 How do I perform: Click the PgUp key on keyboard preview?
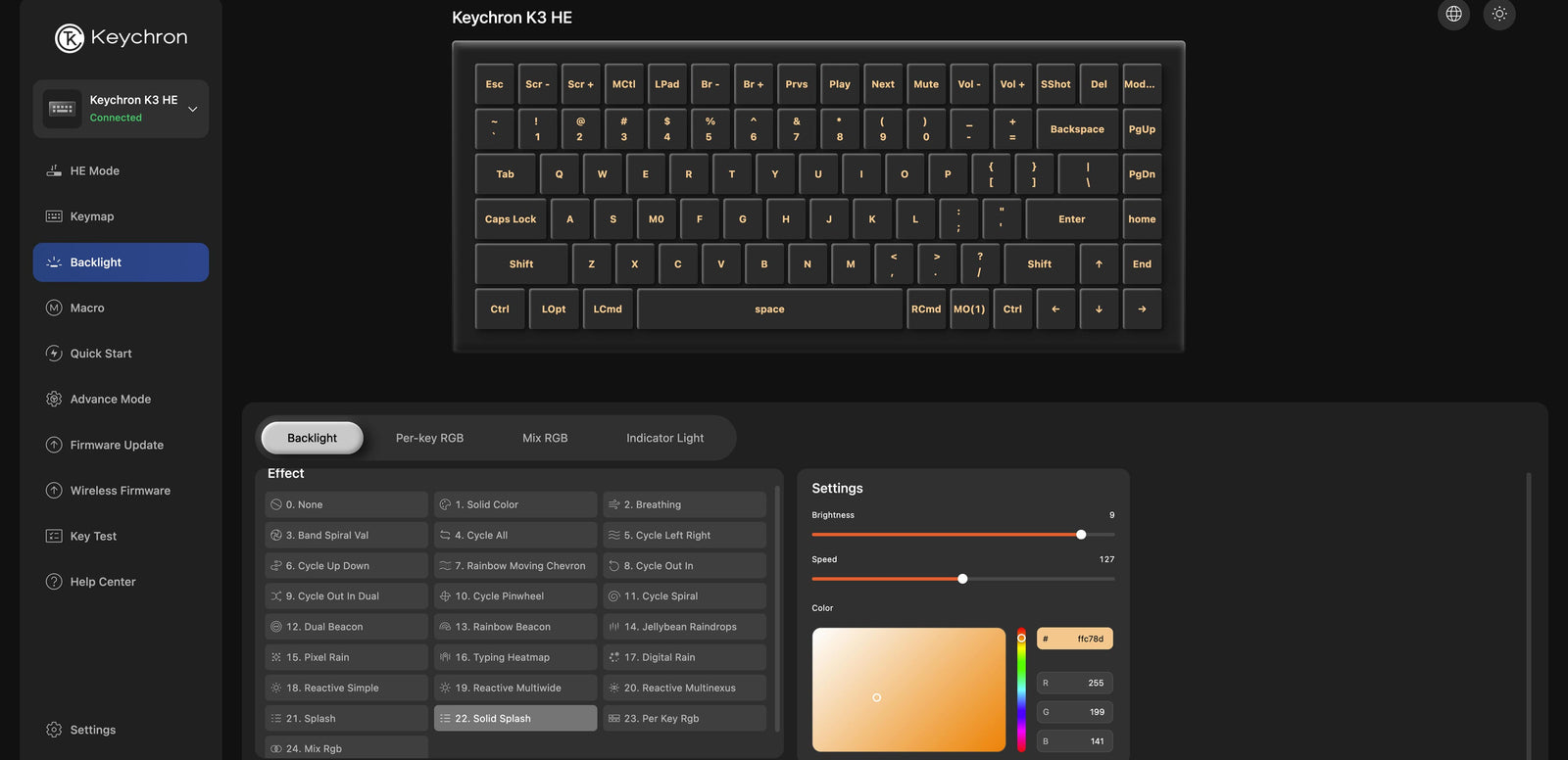1142,129
